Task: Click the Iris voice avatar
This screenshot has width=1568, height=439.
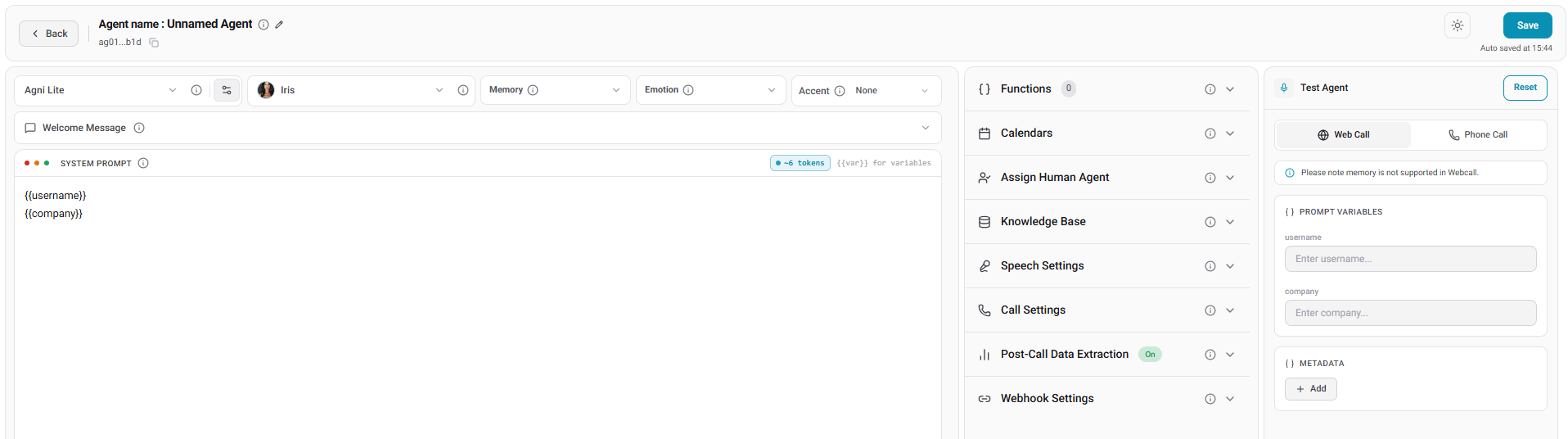Action: (266, 90)
